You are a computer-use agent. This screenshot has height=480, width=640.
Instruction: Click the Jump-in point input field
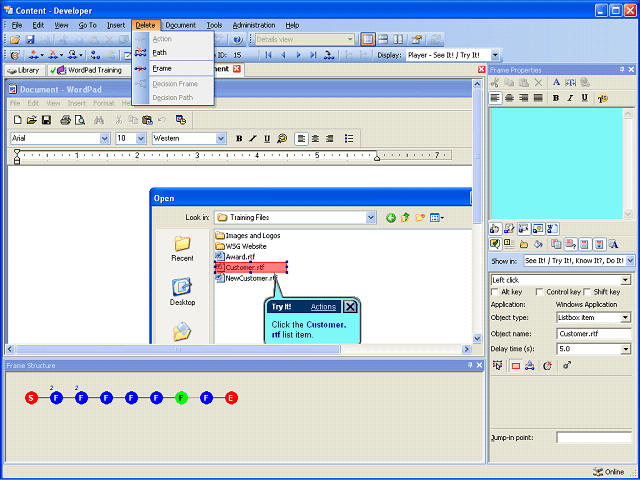(x=594, y=438)
